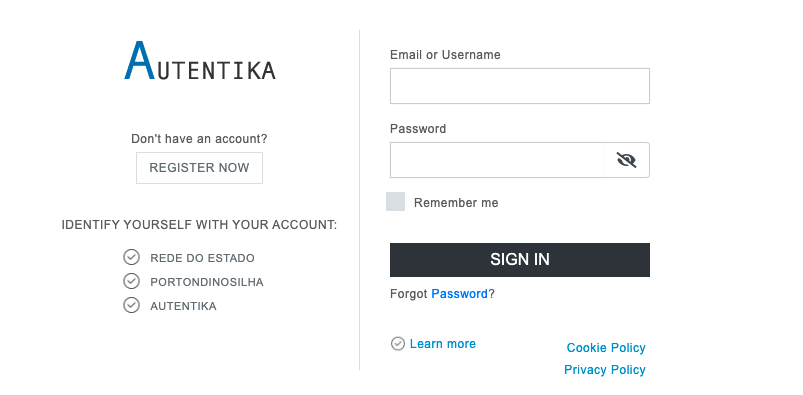Click the checkmark icon beside AUTENTIKA provider

click(132, 305)
